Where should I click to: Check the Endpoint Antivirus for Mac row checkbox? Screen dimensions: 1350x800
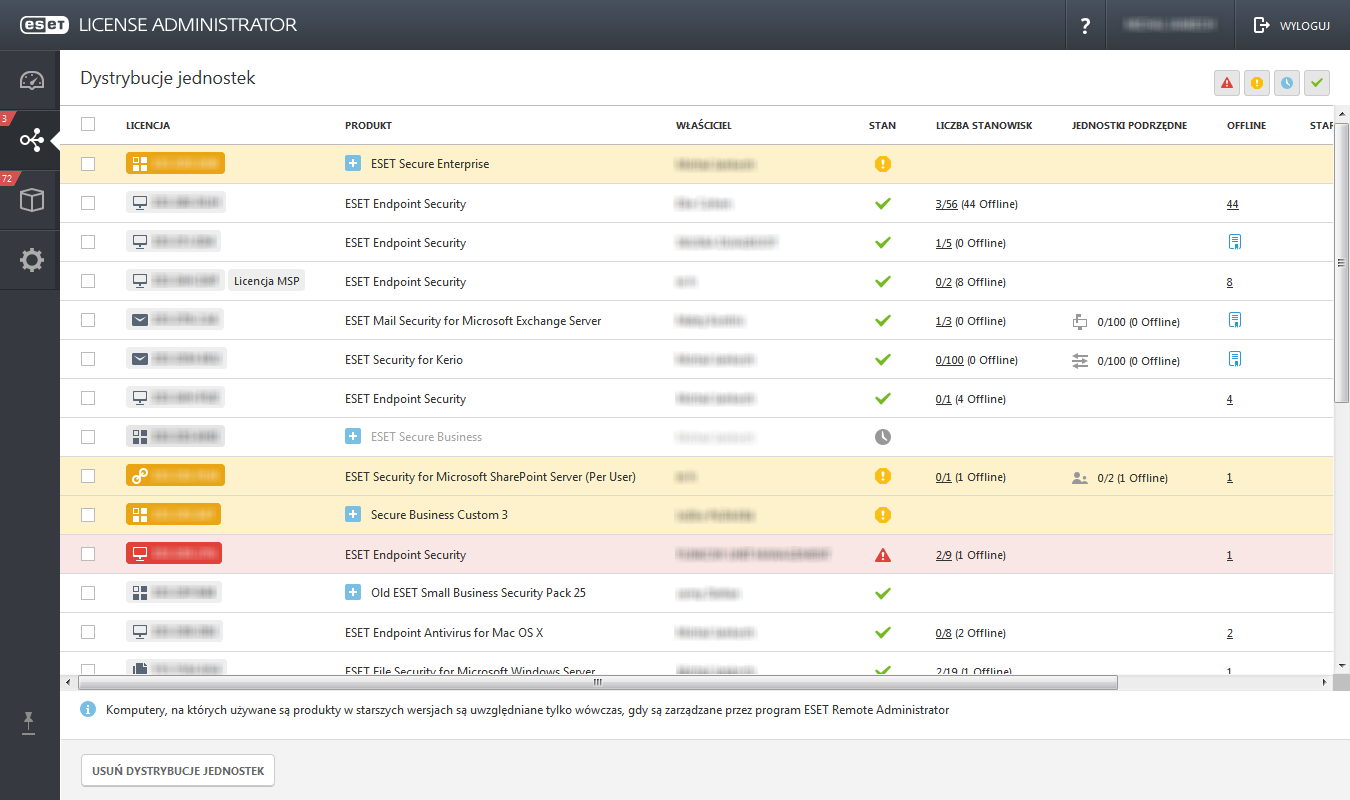pyautogui.click(x=88, y=632)
